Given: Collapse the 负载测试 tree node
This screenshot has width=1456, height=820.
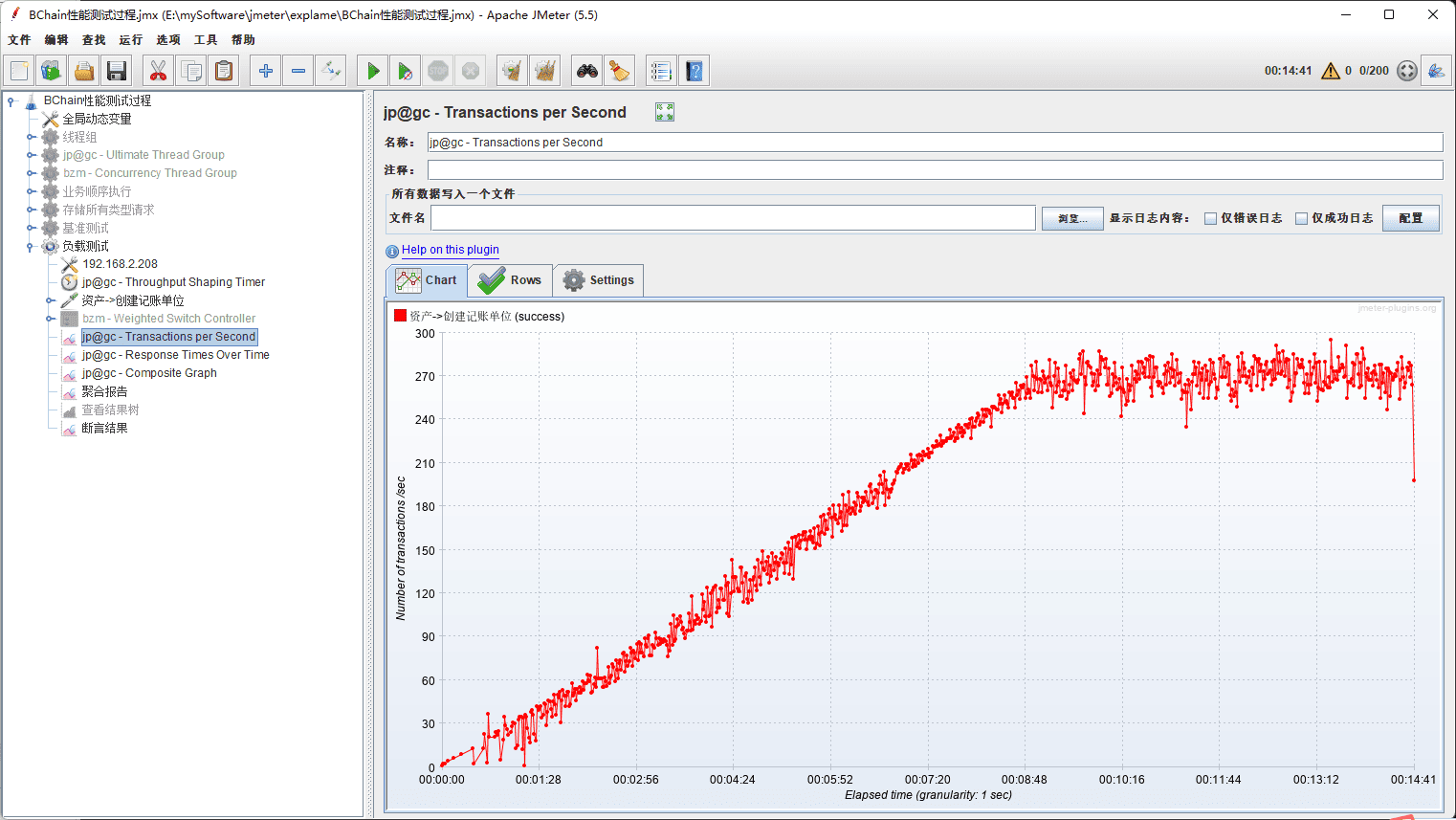Looking at the screenshot, I should click(31, 247).
